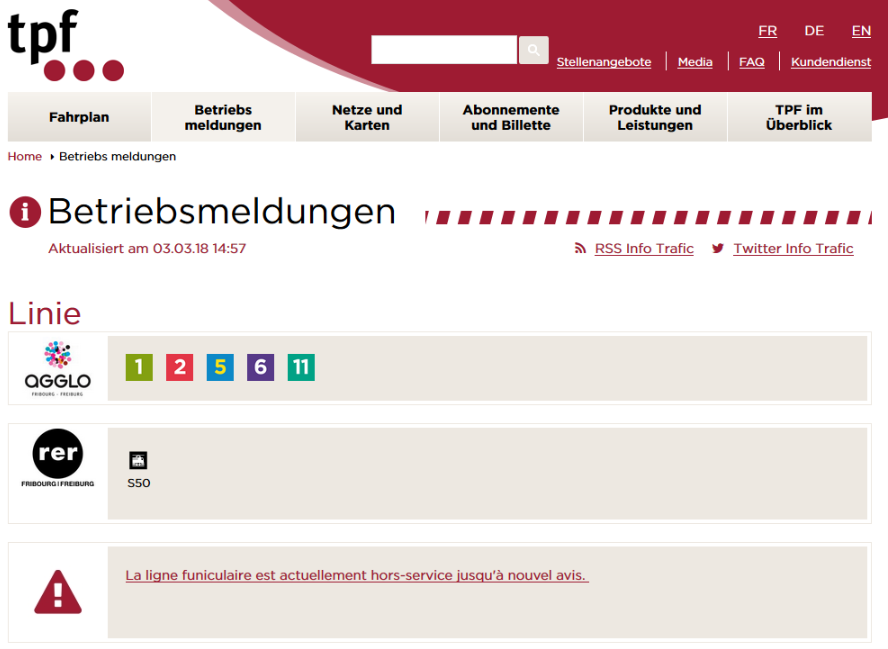
Task: Click into the search text field
Action: coord(444,50)
